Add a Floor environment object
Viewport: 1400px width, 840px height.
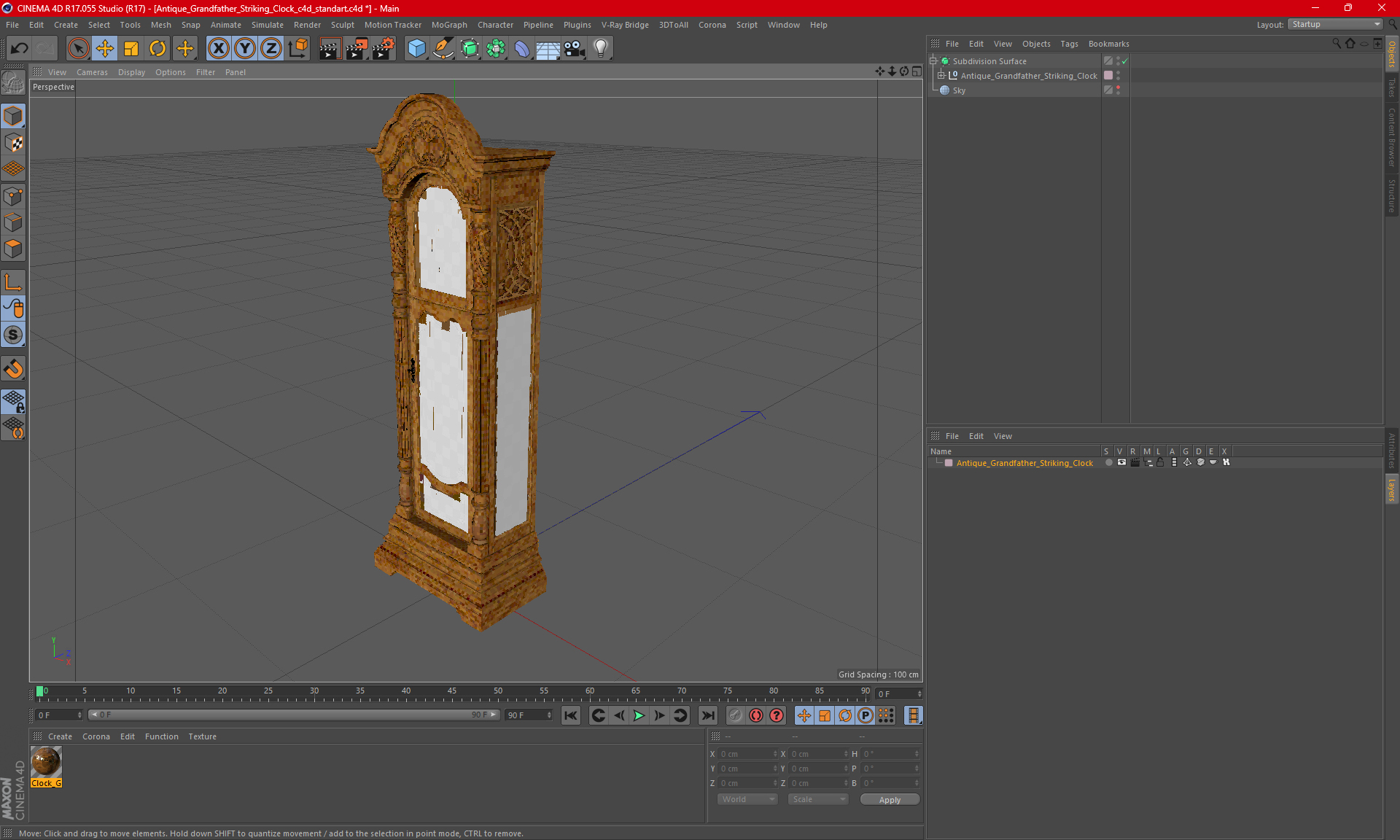point(548,49)
